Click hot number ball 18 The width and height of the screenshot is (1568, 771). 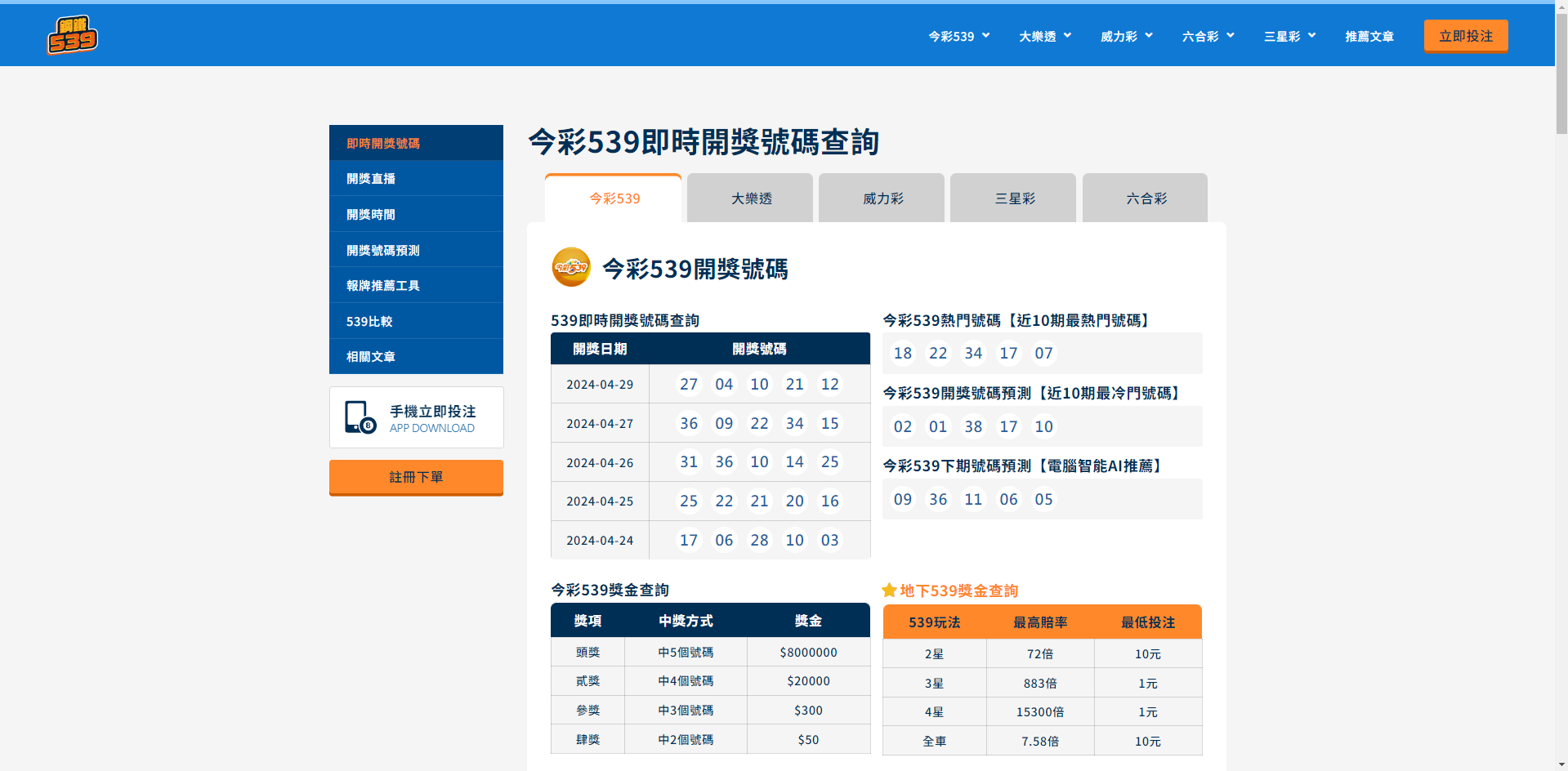tap(902, 353)
